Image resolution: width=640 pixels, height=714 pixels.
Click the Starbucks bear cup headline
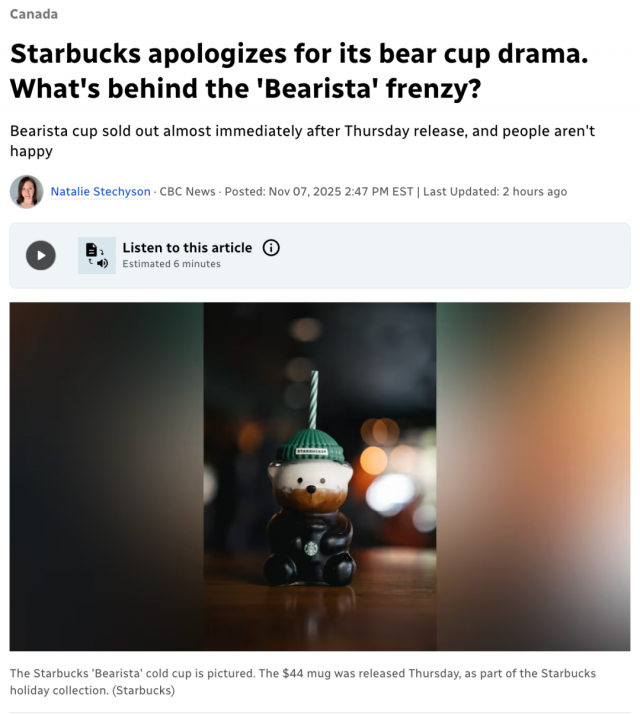[299, 71]
